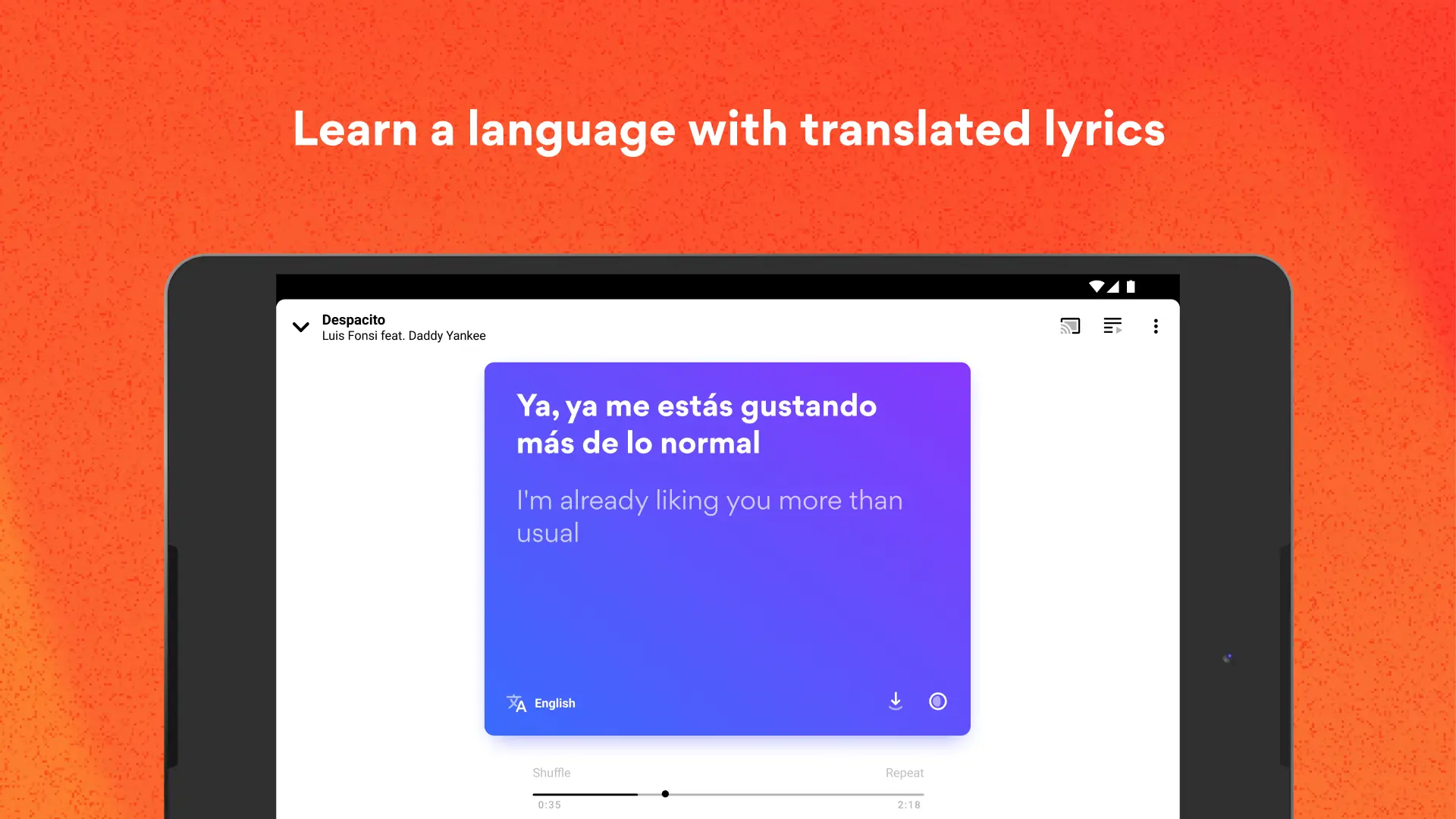Tap the contrast circle icon on lyrics card
The image size is (1456, 819).
[x=938, y=701]
